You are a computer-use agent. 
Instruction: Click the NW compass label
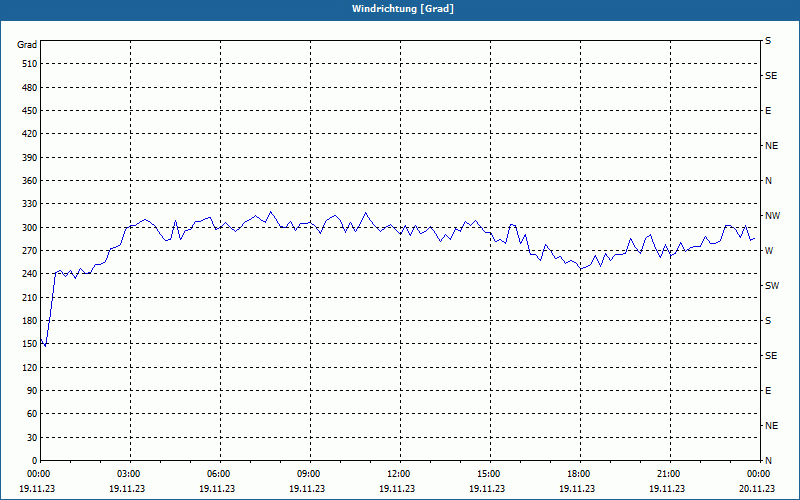[x=772, y=216]
